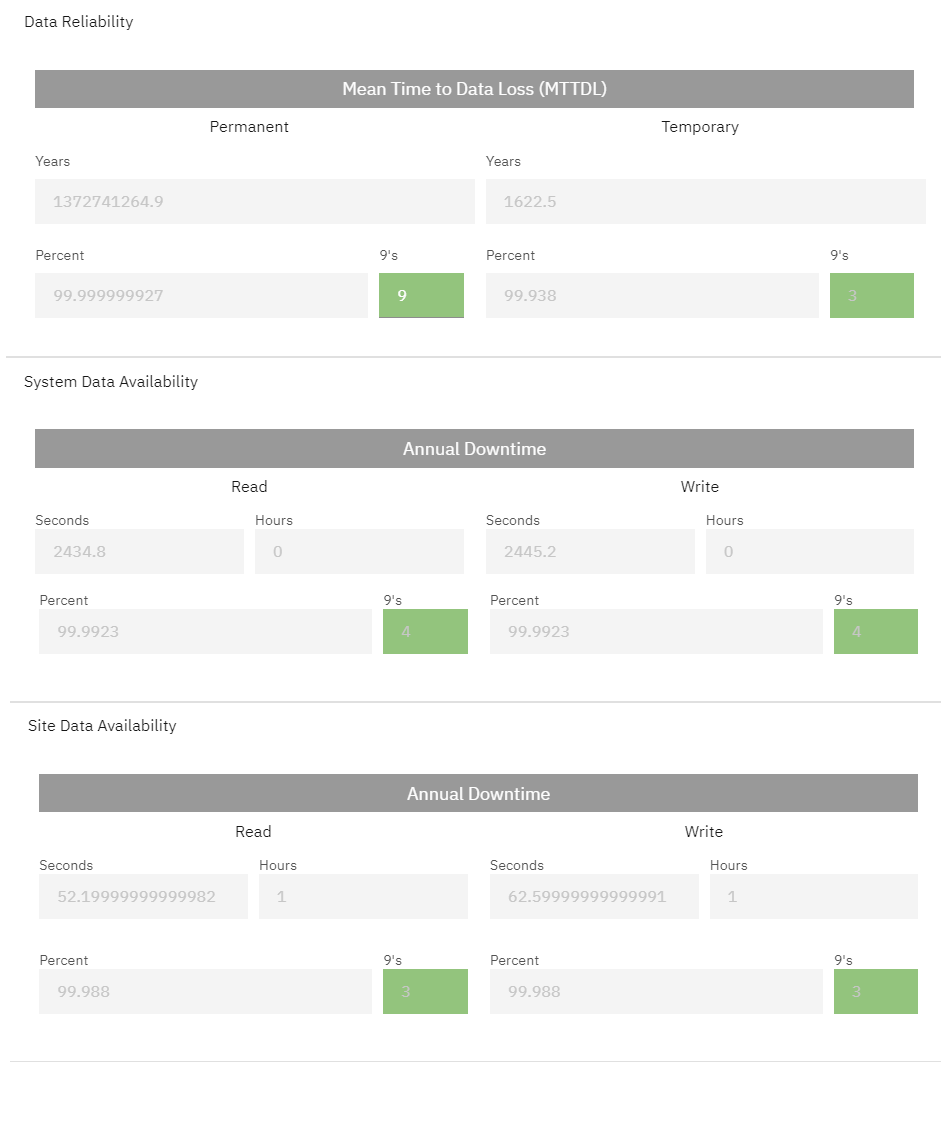Click Site Read Hours field
This screenshot has width=941, height=1124.
[x=363, y=896]
